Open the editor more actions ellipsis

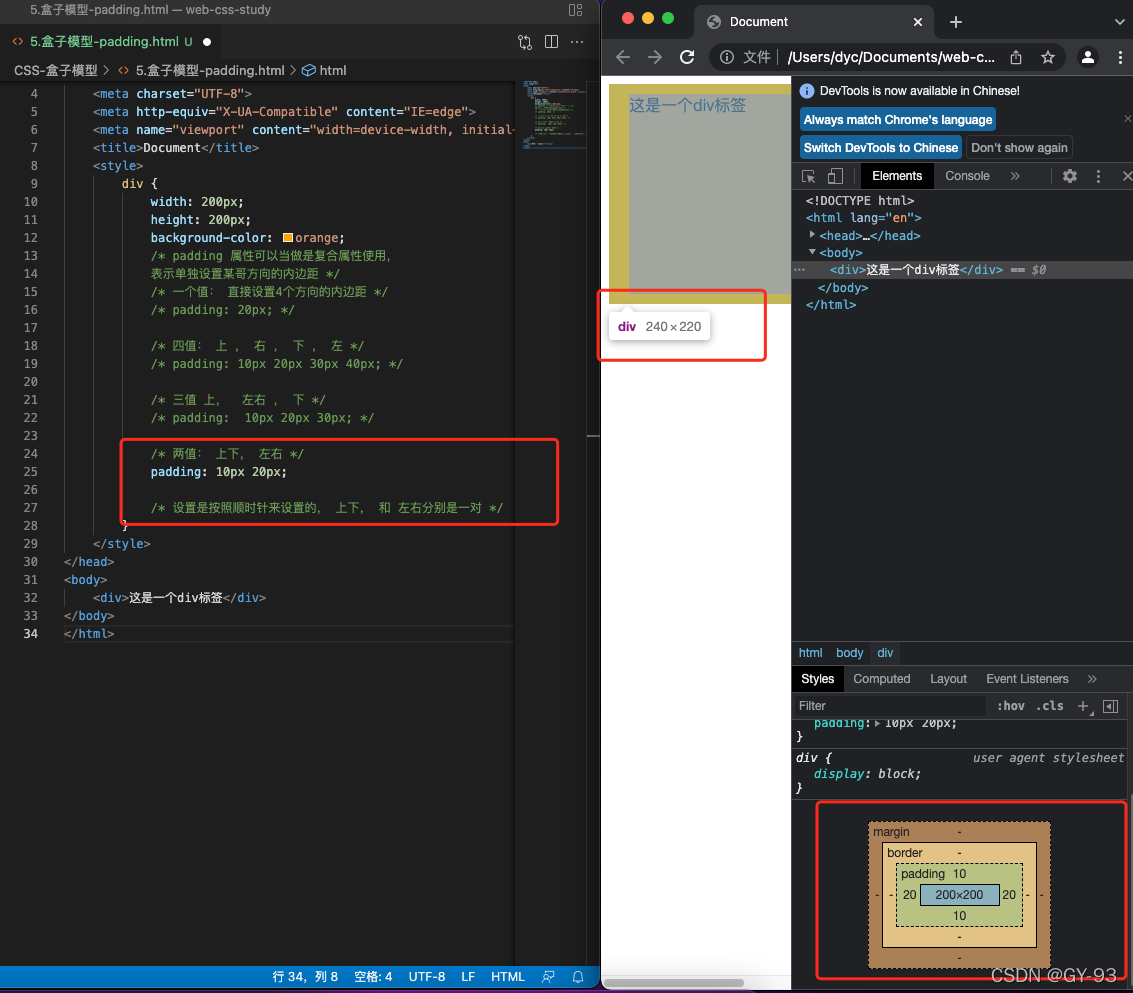(577, 42)
